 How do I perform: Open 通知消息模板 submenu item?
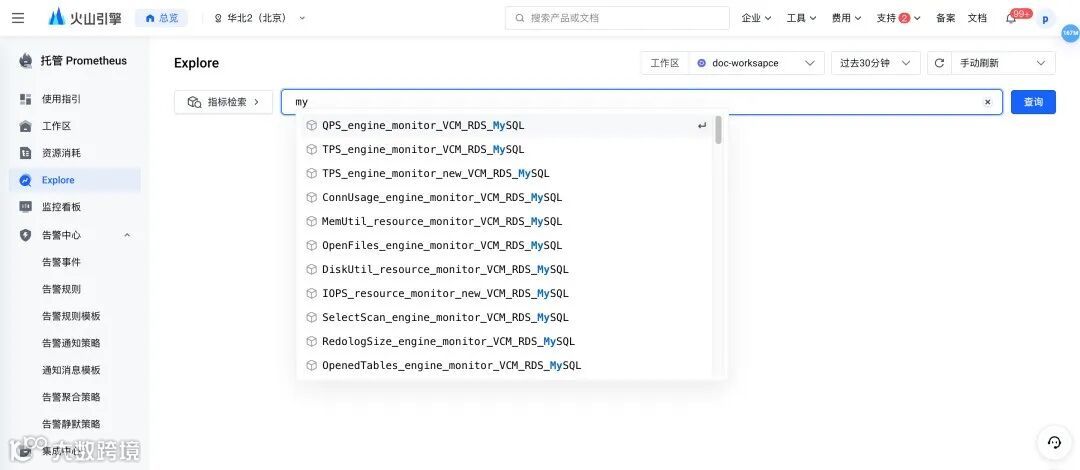[x=71, y=369]
